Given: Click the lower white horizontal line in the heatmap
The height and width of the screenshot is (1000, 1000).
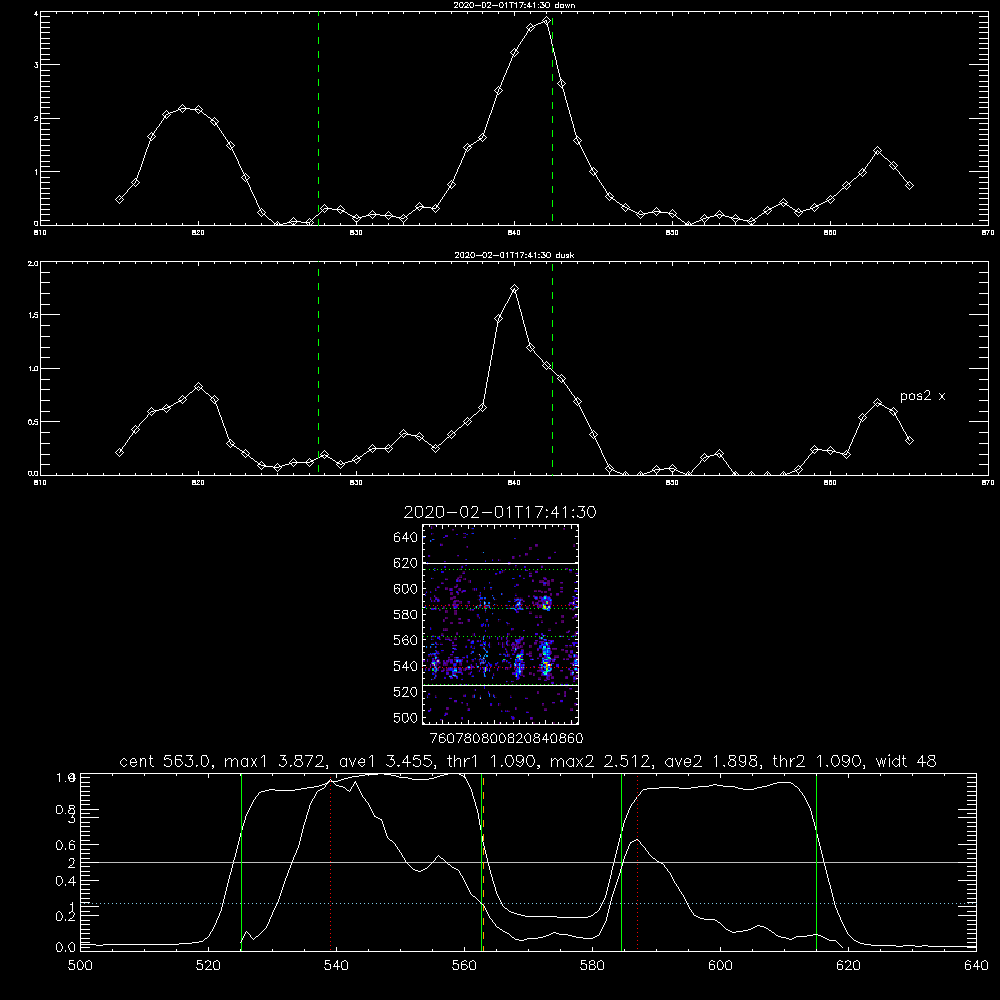Looking at the screenshot, I should 501,685.
